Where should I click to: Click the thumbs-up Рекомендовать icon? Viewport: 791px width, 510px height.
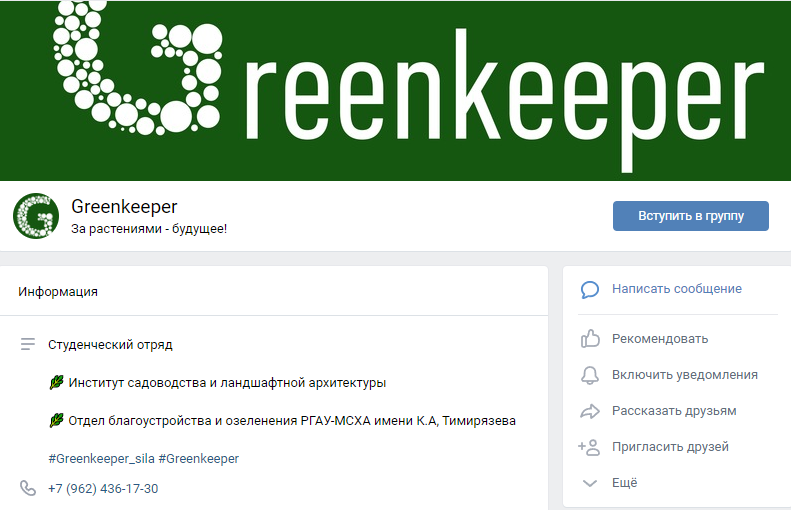(x=590, y=338)
